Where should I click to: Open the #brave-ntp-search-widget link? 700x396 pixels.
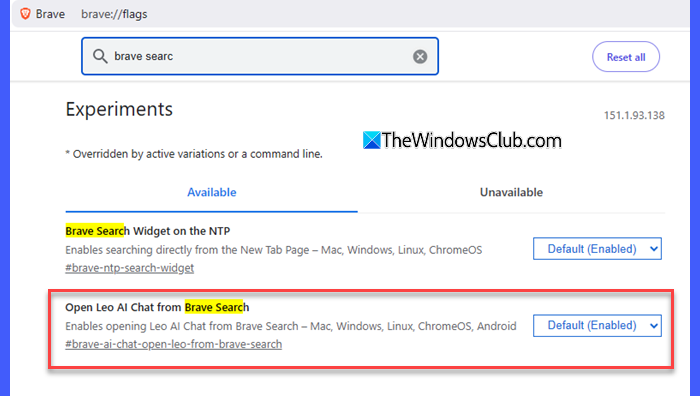(x=129, y=268)
